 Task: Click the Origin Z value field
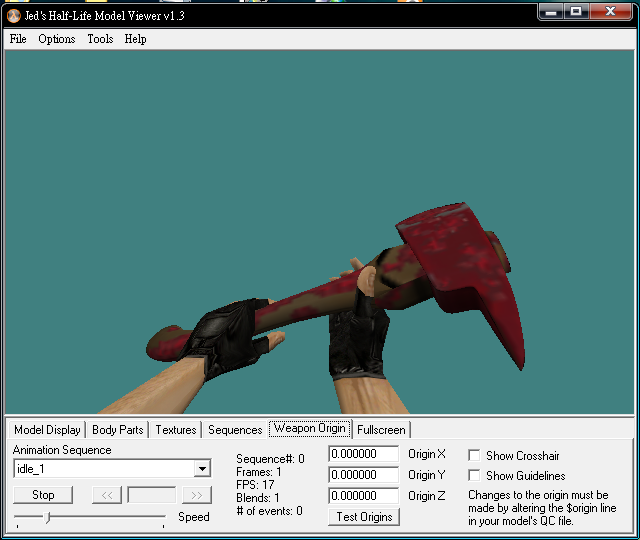[363, 496]
